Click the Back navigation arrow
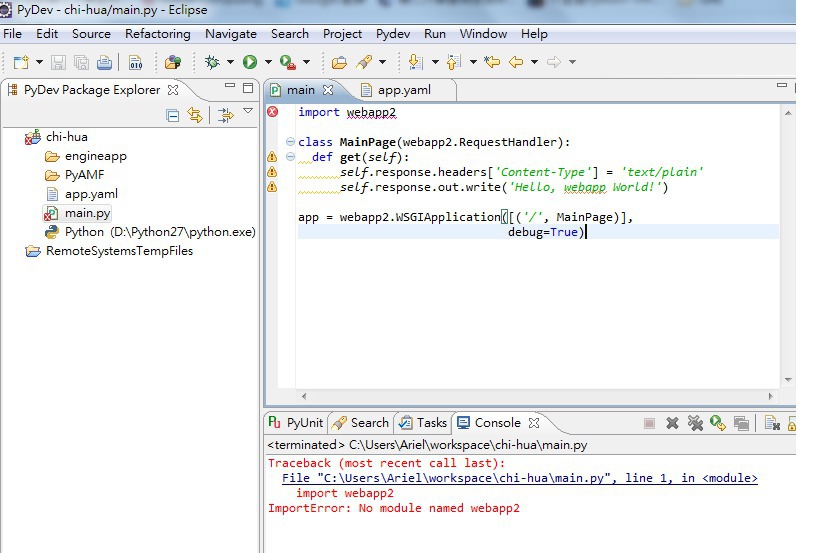 tap(516, 62)
